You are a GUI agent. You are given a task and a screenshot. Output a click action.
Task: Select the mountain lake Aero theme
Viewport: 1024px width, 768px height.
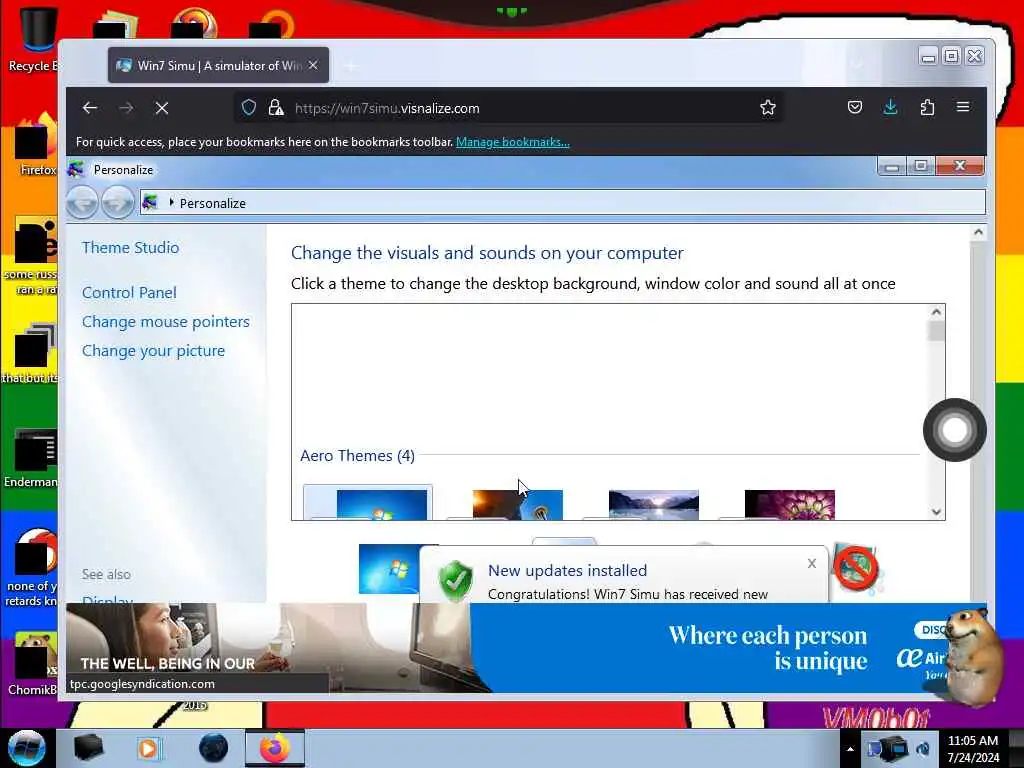pyautogui.click(x=654, y=505)
